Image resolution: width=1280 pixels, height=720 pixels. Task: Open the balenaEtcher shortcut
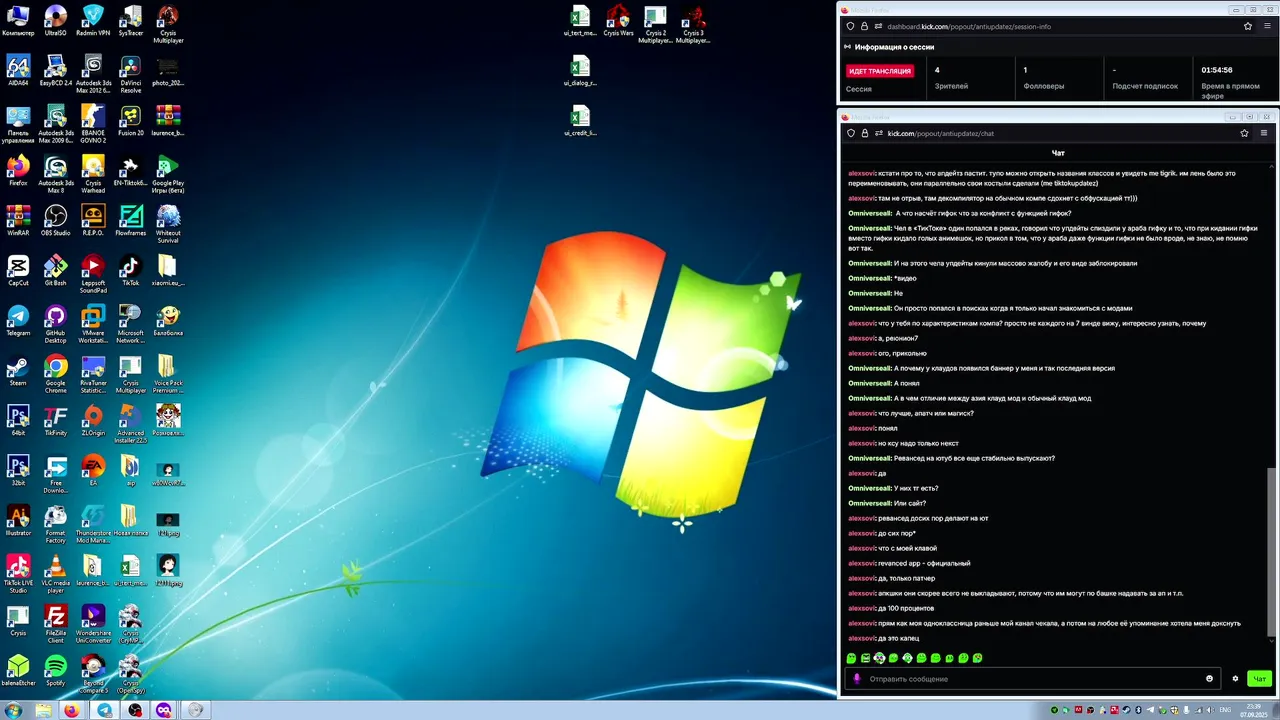click(18, 671)
